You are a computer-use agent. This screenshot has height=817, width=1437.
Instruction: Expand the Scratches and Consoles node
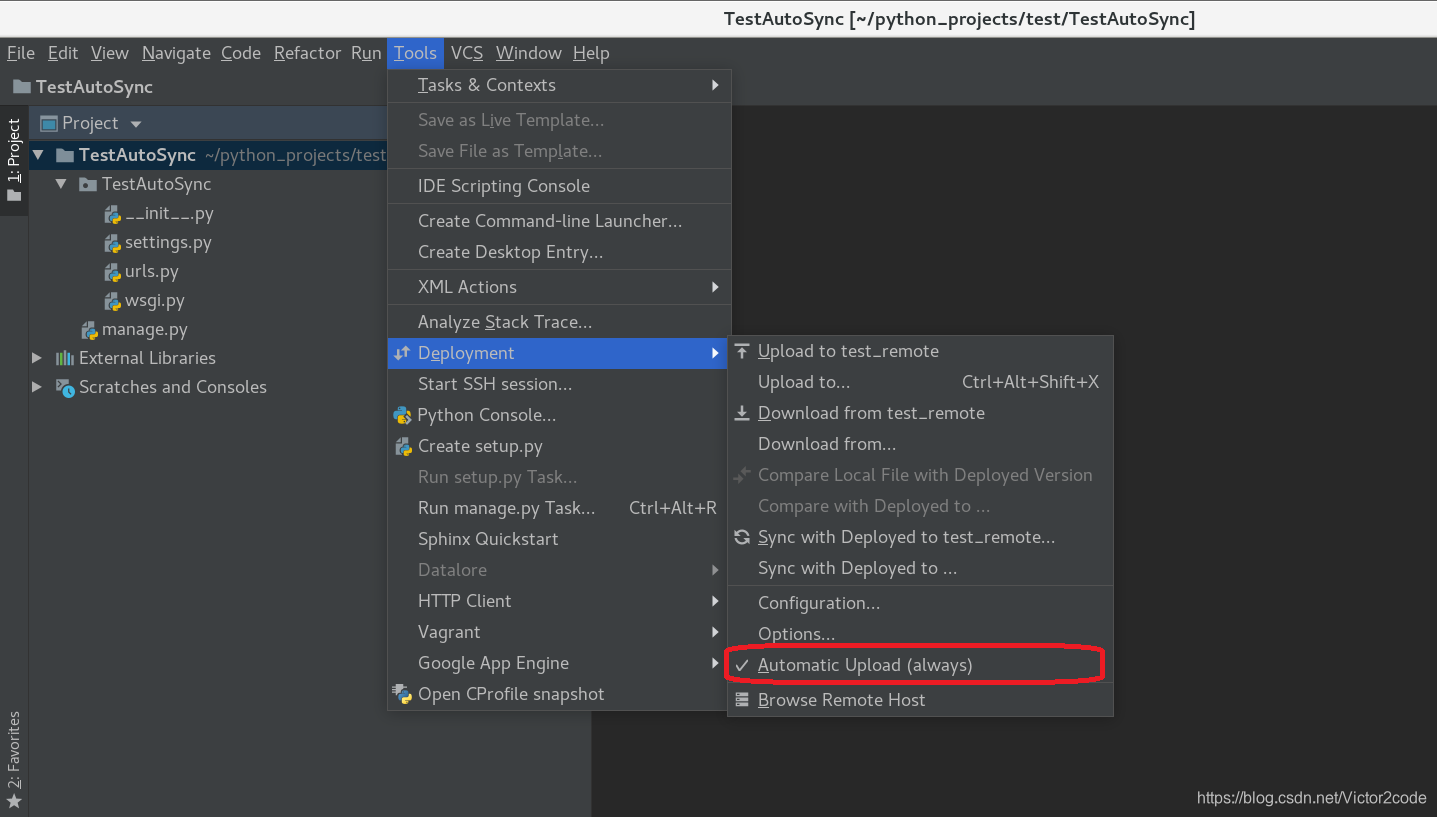coord(37,387)
